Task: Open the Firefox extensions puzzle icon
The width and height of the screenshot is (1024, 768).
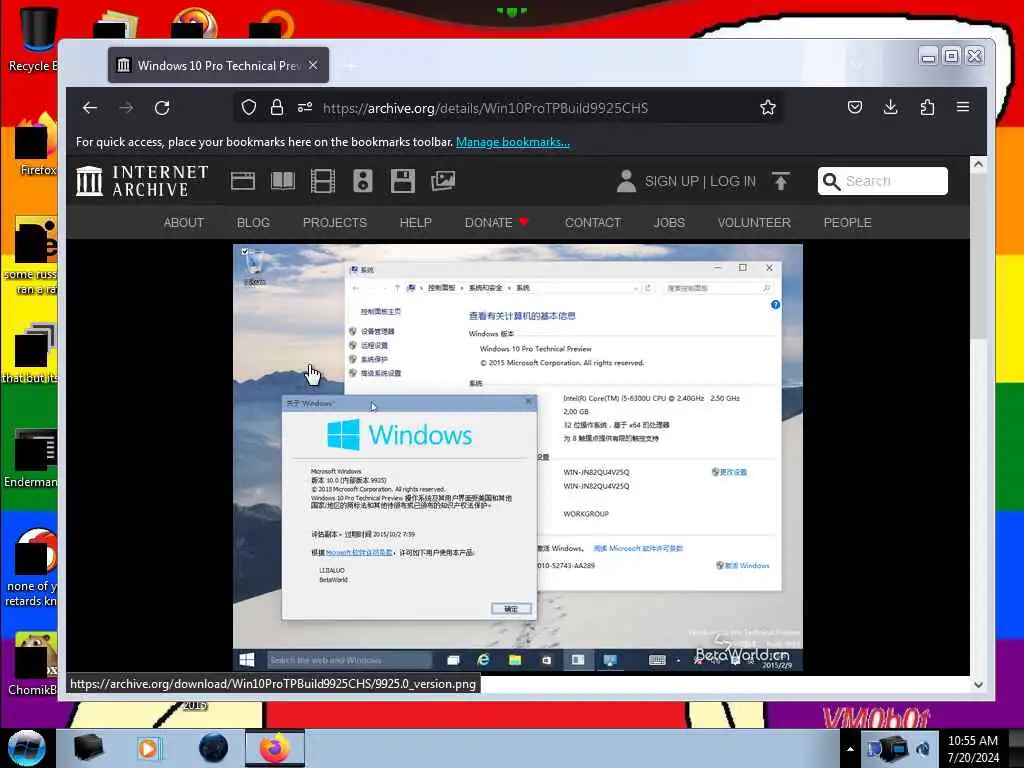Action: point(927,107)
